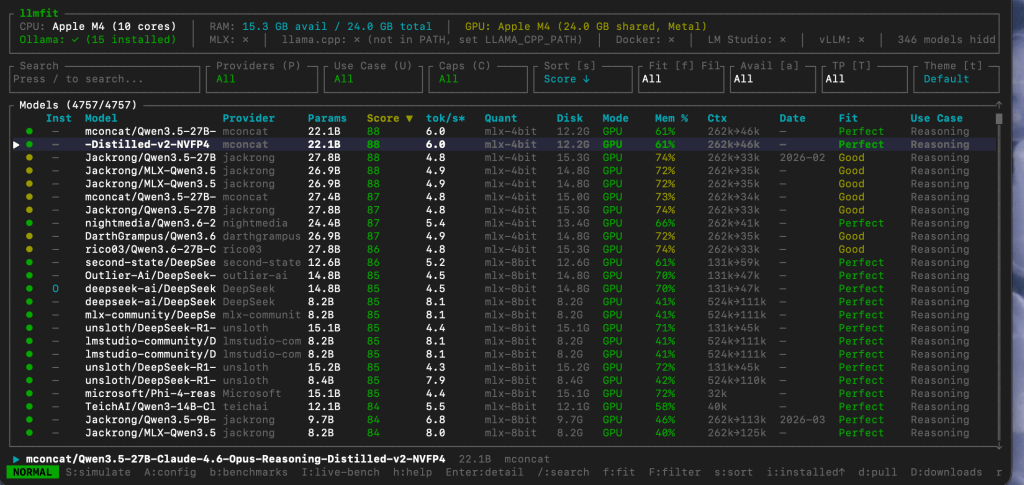Click the 'Models (4757/4757)' panel title

(x=78, y=105)
